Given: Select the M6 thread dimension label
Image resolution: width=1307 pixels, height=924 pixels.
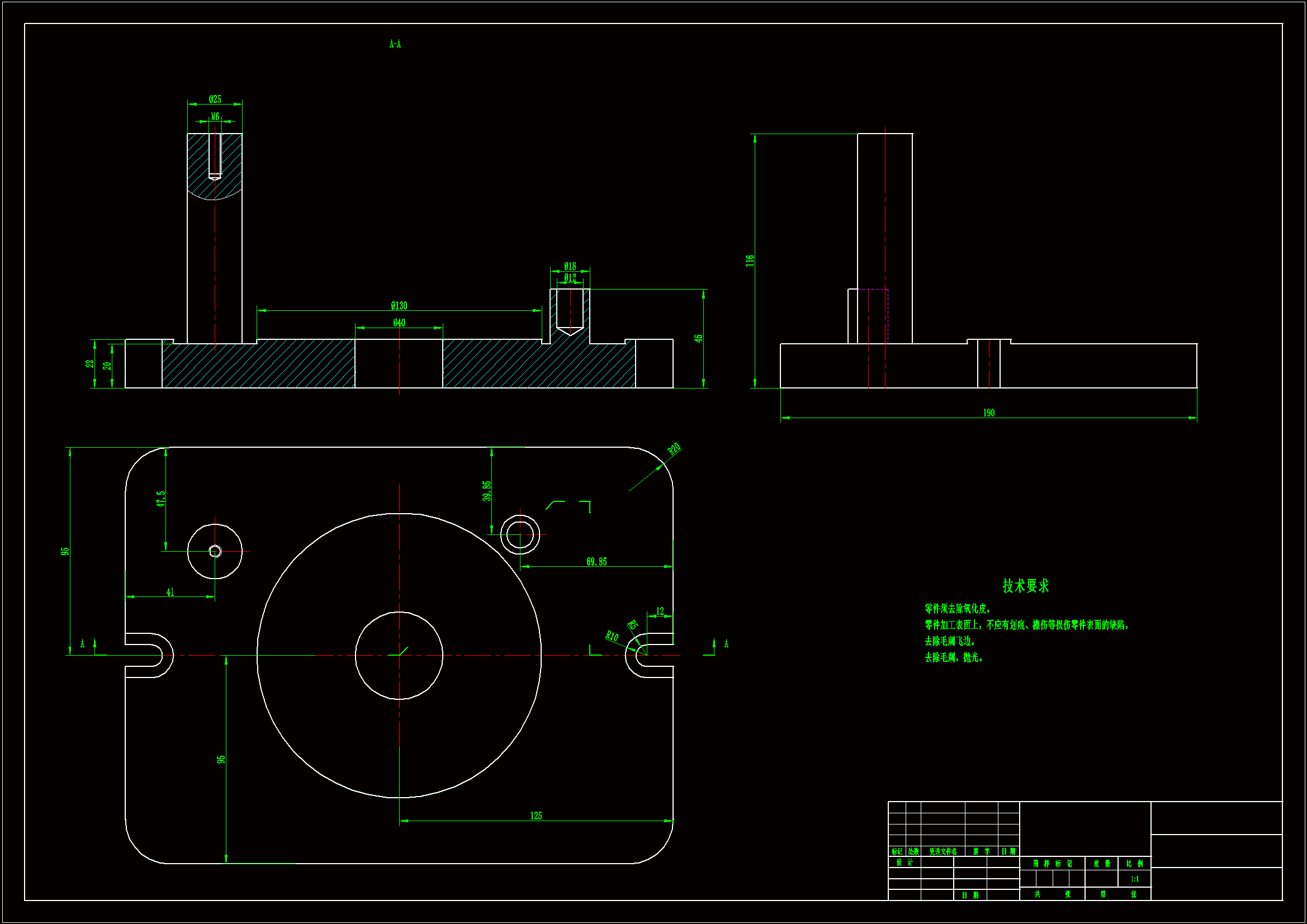Looking at the screenshot, I should [x=215, y=116].
